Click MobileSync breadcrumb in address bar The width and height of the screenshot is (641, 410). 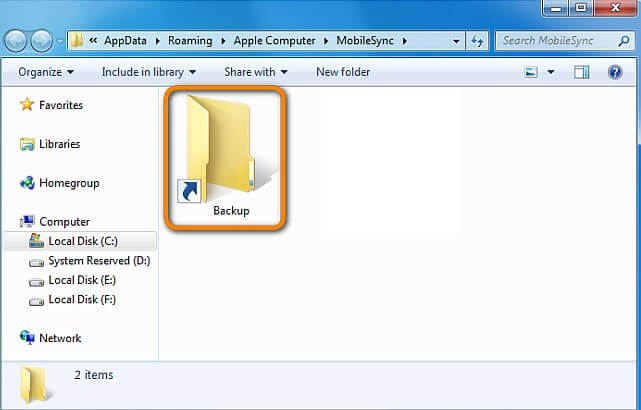click(365, 40)
